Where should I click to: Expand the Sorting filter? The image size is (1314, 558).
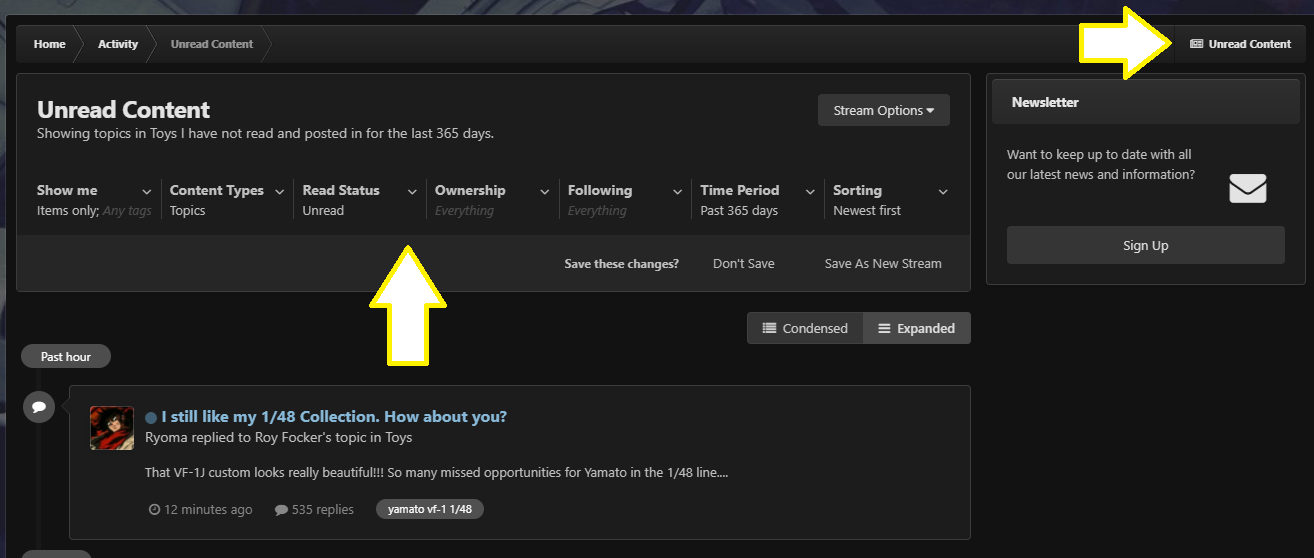point(891,200)
